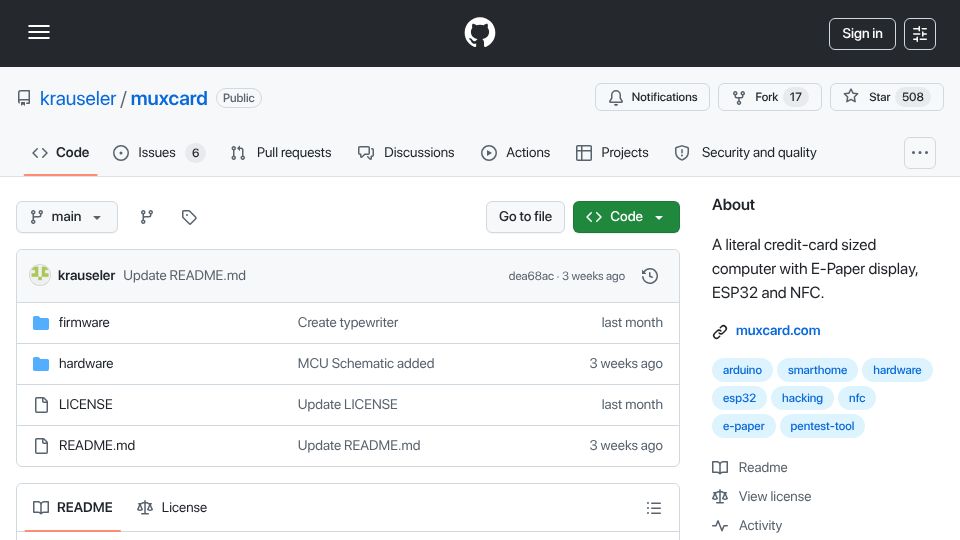Viewport: 960px width, 540px height.
Task: Fork the muxcard repository
Action: tap(770, 97)
